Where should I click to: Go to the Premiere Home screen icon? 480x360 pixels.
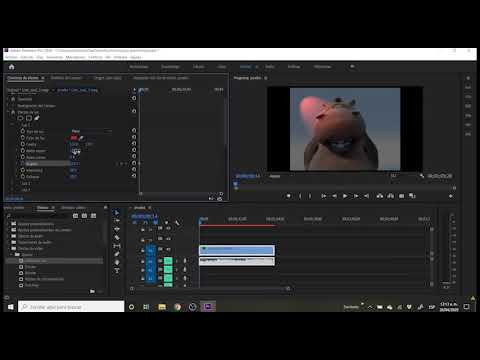coord(12,67)
